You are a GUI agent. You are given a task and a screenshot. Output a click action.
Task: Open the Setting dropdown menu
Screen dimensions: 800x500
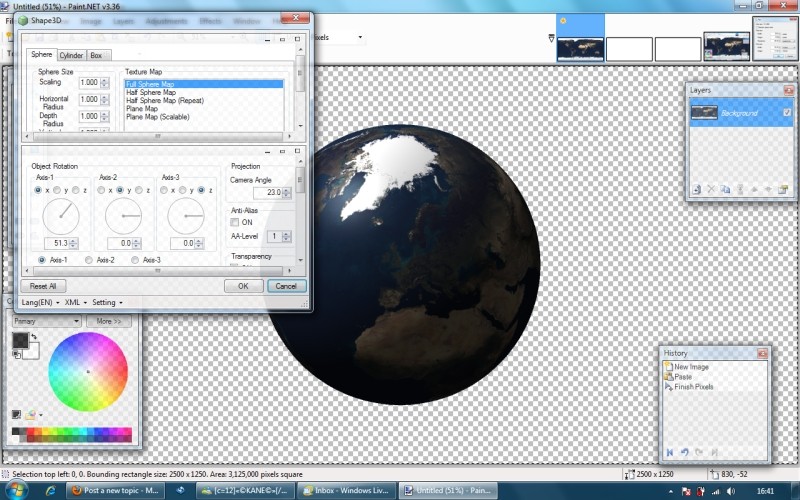click(107, 303)
